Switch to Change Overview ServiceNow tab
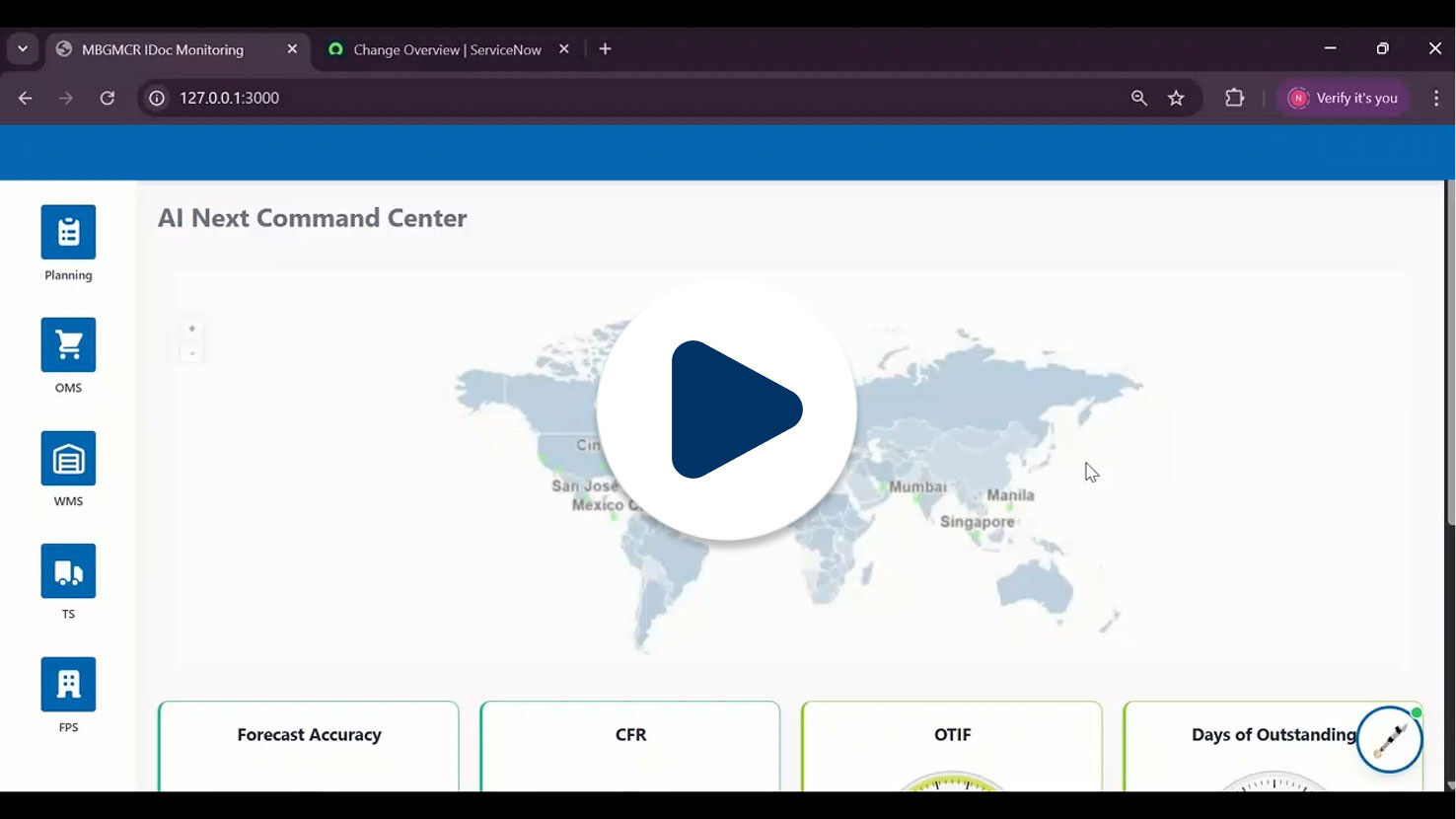This screenshot has height=819, width=1456. tap(447, 49)
